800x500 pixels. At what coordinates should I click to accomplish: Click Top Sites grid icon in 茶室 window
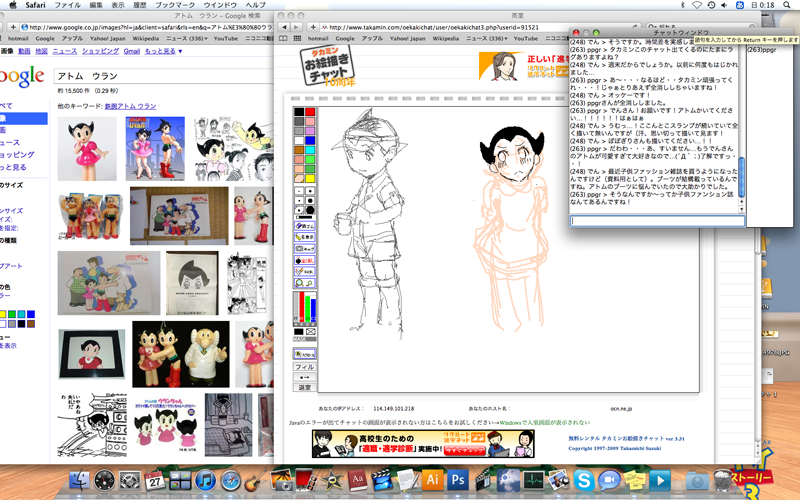[297, 38]
